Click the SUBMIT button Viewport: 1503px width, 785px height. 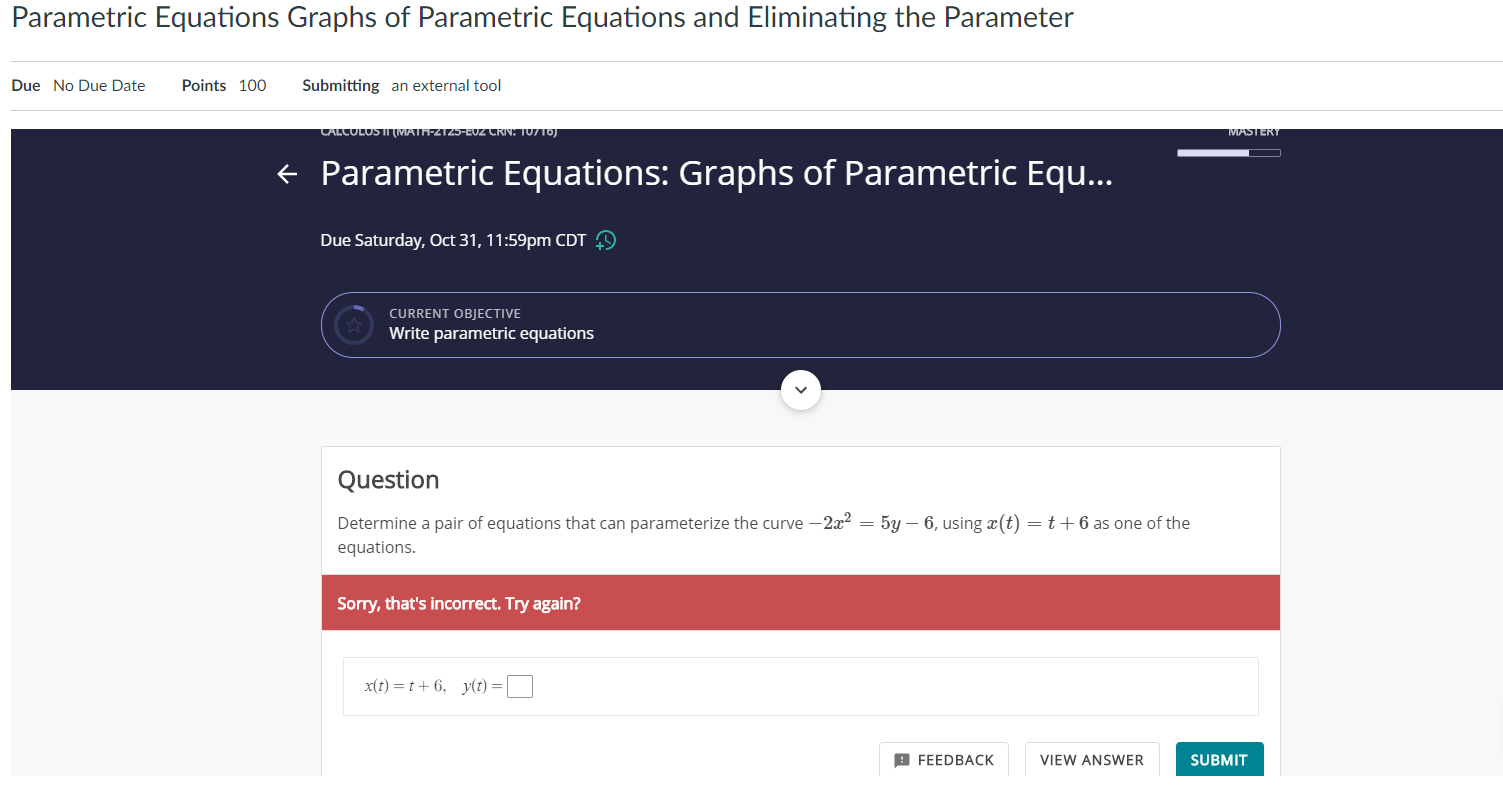[1219, 760]
